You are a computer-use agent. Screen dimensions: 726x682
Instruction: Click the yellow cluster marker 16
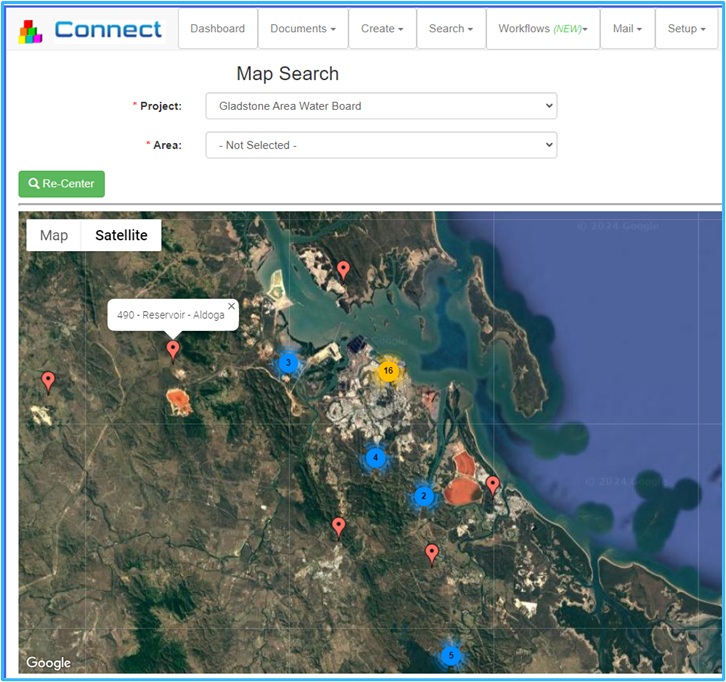388,371
